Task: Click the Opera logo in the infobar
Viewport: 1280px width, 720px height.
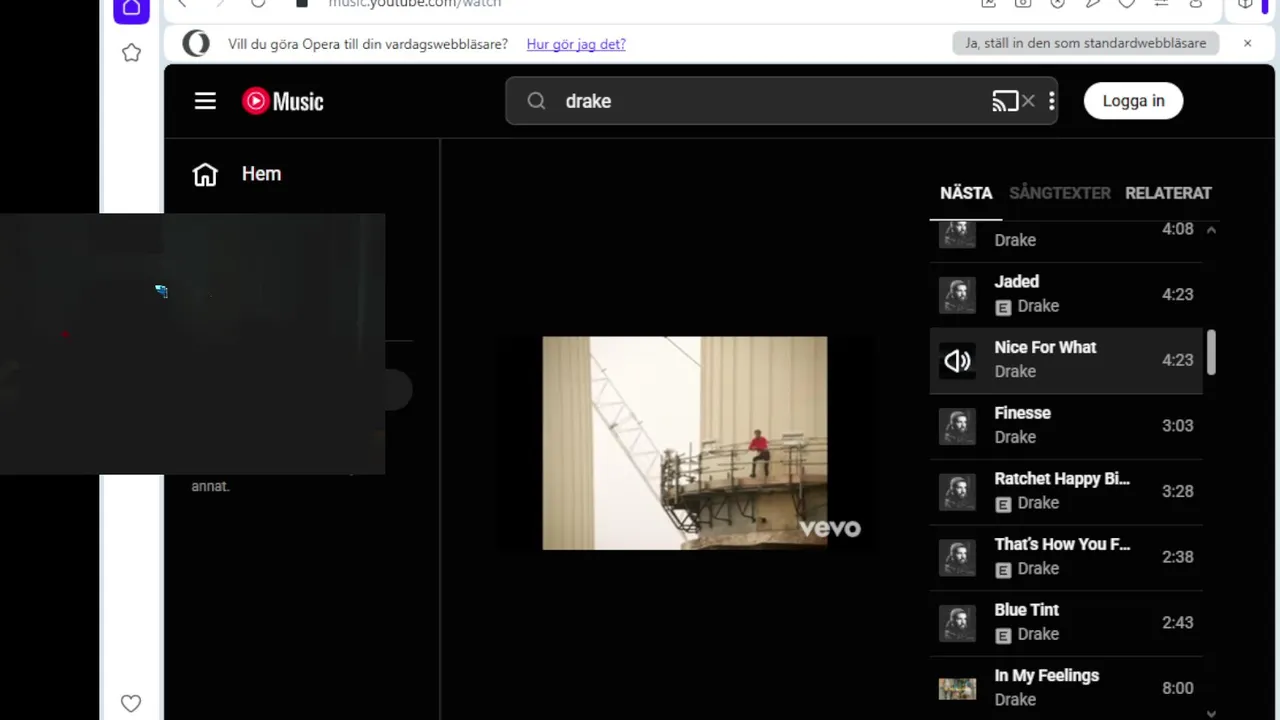Action: coord(196,44)
